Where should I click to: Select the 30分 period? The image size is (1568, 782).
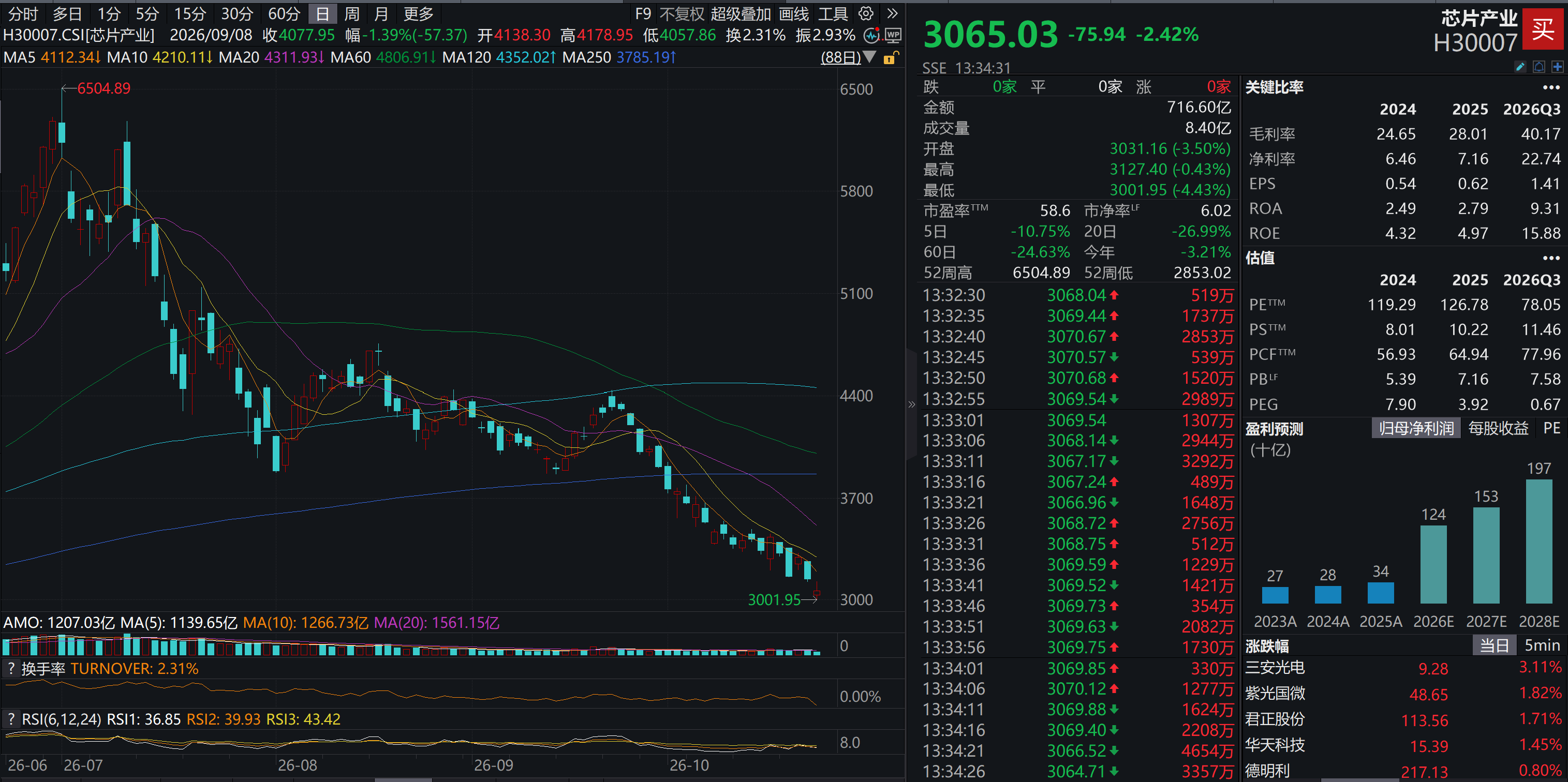pyautogui.click(x=237, y=13)
